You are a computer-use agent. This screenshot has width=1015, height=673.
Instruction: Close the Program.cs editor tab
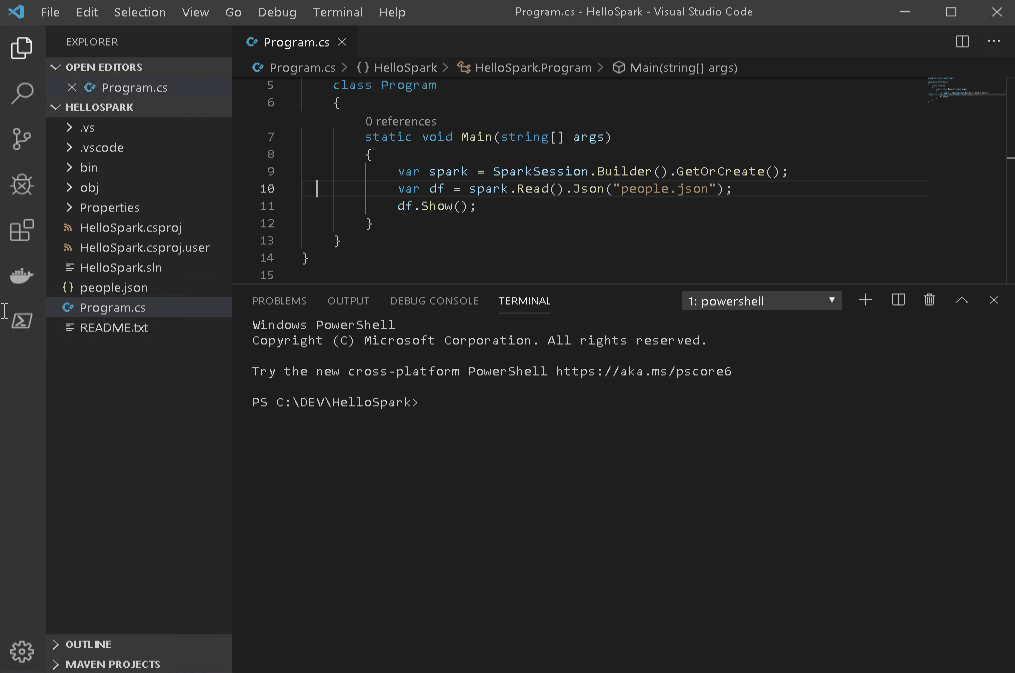342,42
